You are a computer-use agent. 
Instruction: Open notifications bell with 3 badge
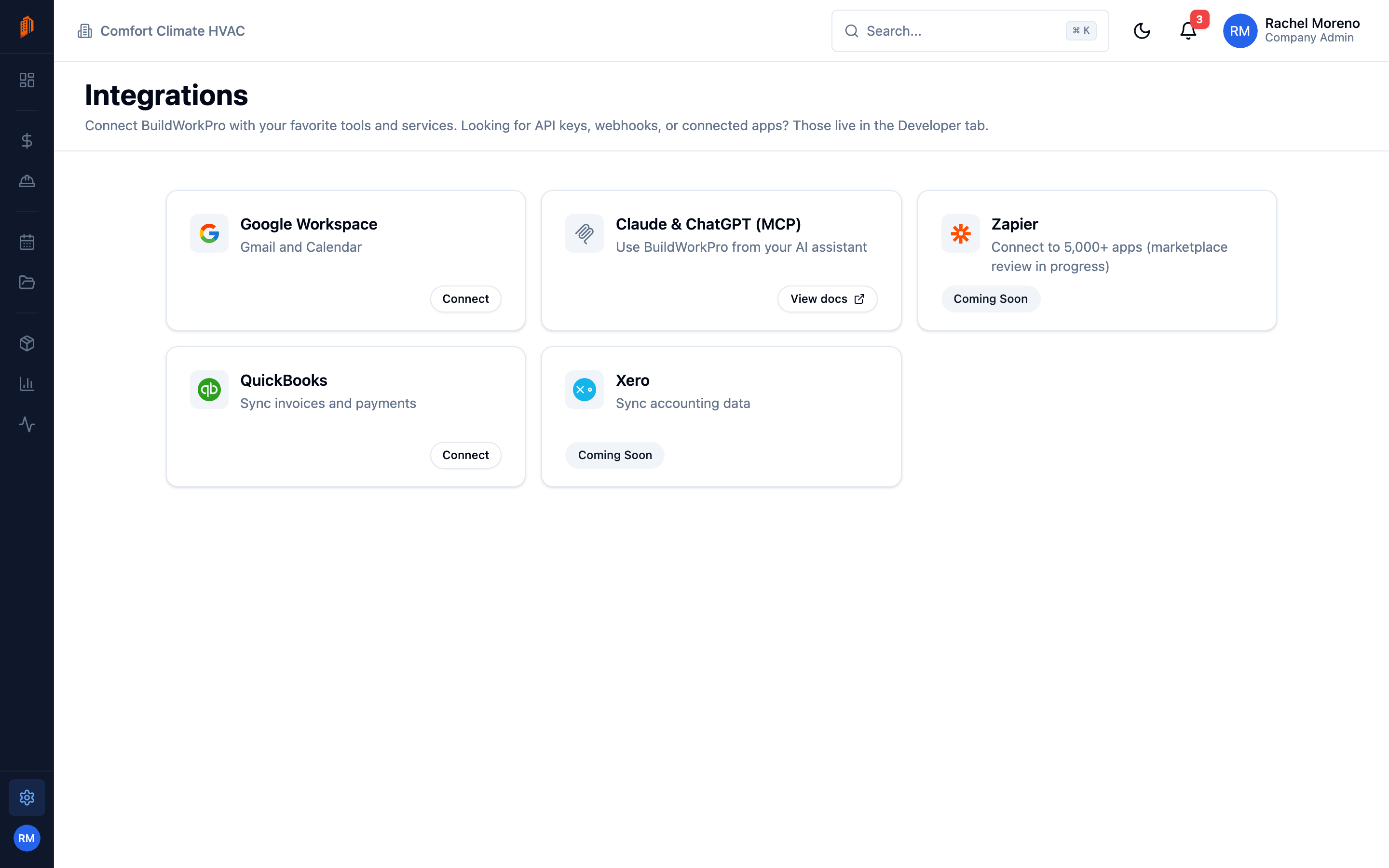pyautogui.click(x=1188, y=31)
